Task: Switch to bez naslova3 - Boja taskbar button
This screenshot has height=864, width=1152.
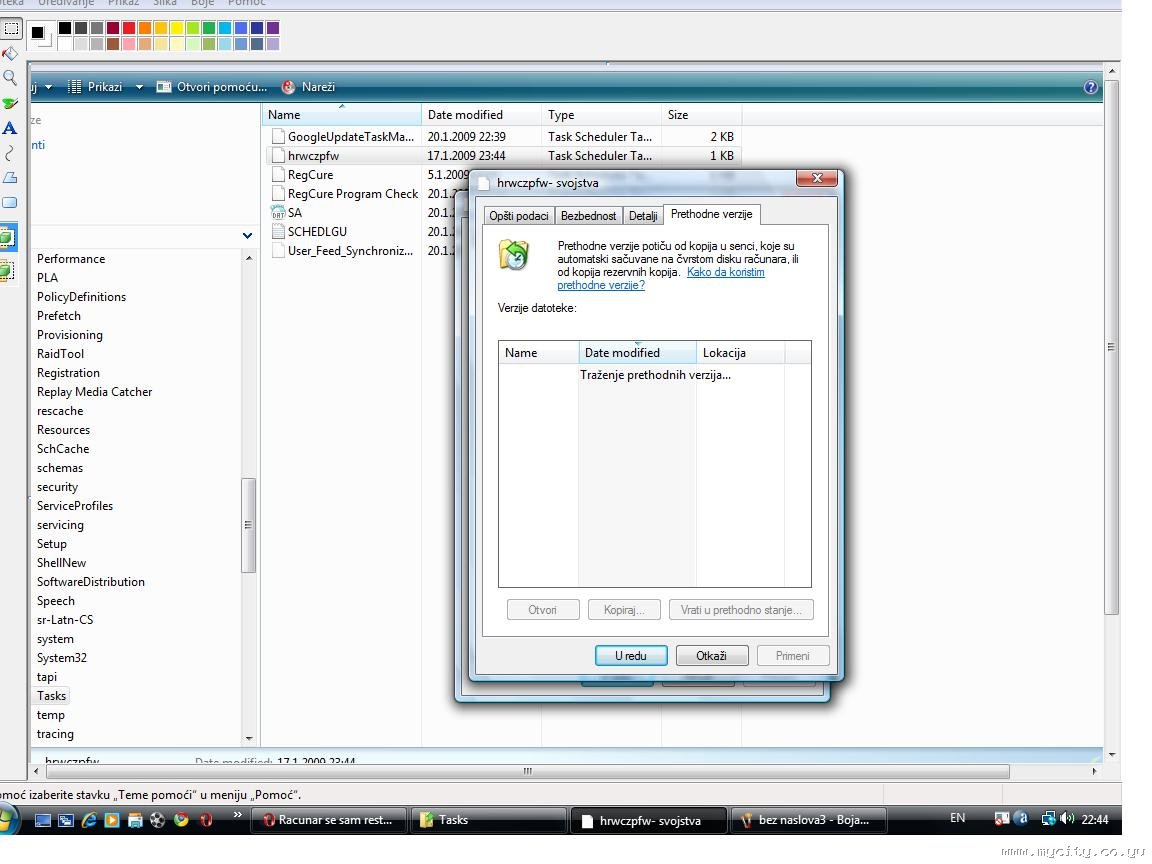Action: (x=808, y=820)
